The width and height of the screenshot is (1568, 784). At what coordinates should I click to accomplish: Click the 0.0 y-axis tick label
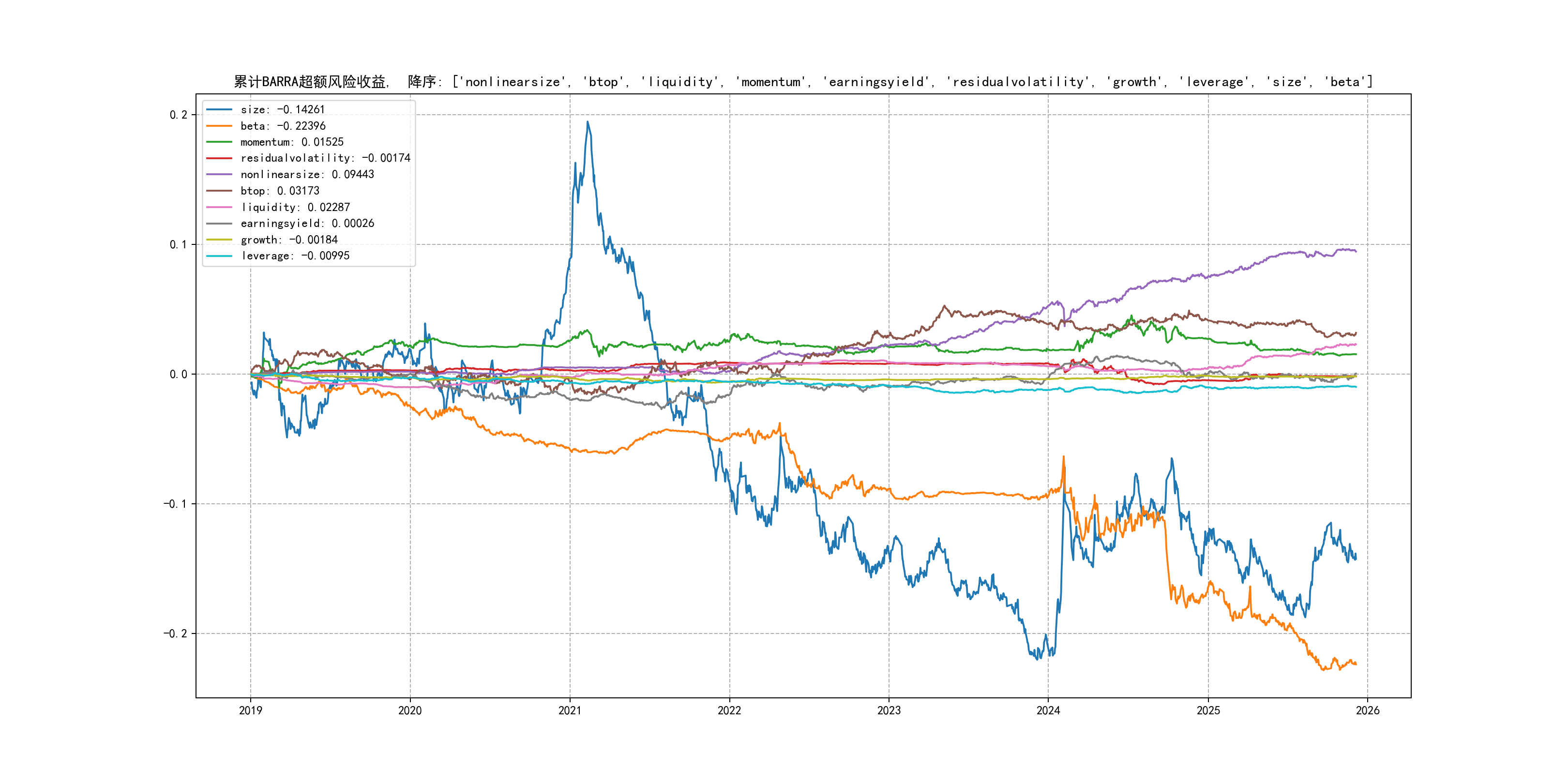click(x=179, y=375)
